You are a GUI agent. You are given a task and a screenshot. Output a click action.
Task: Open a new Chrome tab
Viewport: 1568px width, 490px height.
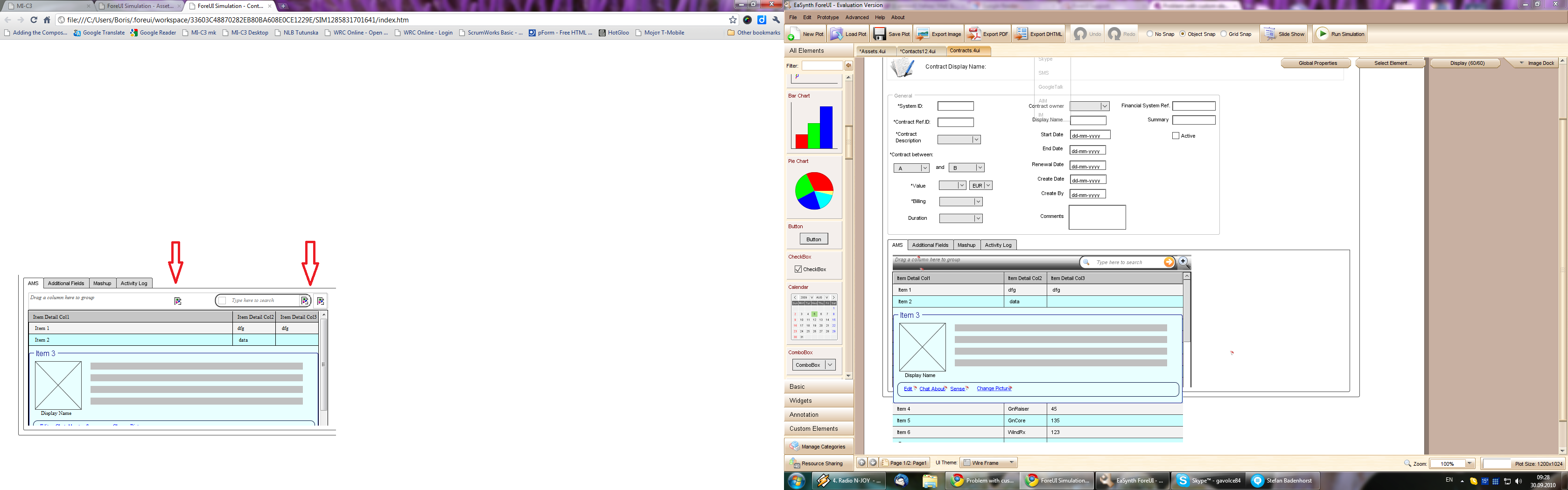[283, 6]
